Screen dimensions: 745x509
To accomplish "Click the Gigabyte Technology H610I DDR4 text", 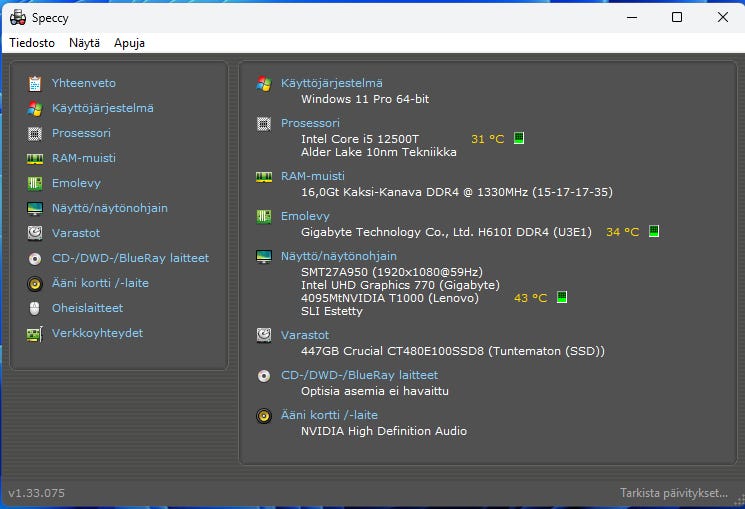I will click(x=447, y=232).
